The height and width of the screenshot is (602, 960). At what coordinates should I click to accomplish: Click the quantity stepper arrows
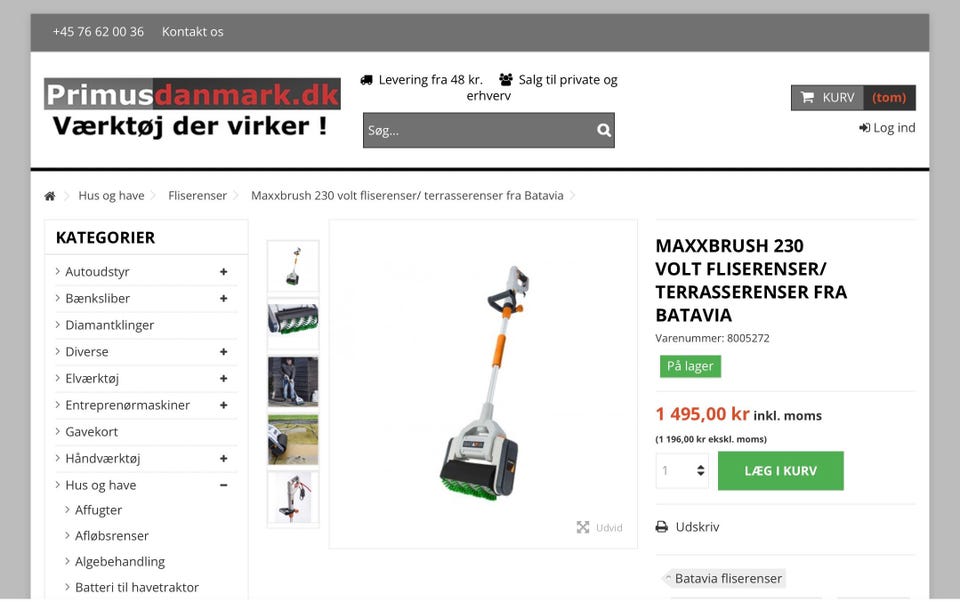[x=700, y=470]
